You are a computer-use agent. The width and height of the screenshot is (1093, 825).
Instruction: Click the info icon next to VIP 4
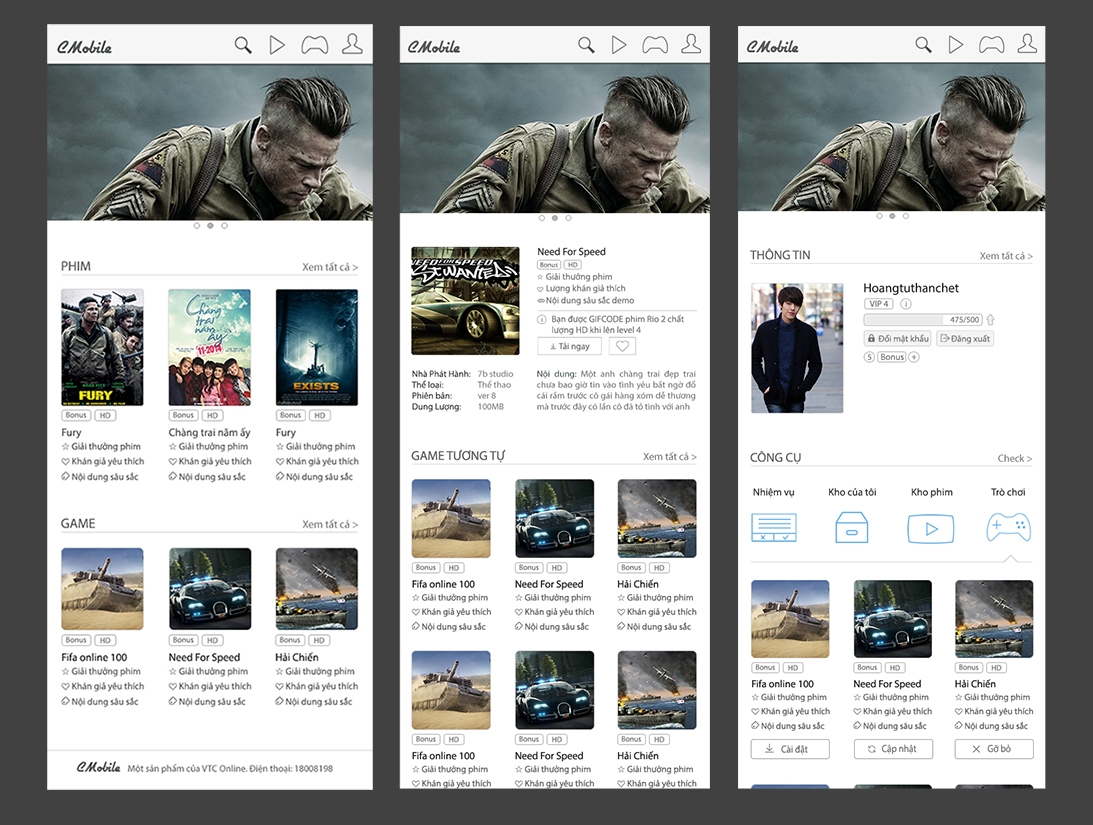click(905, 304)
